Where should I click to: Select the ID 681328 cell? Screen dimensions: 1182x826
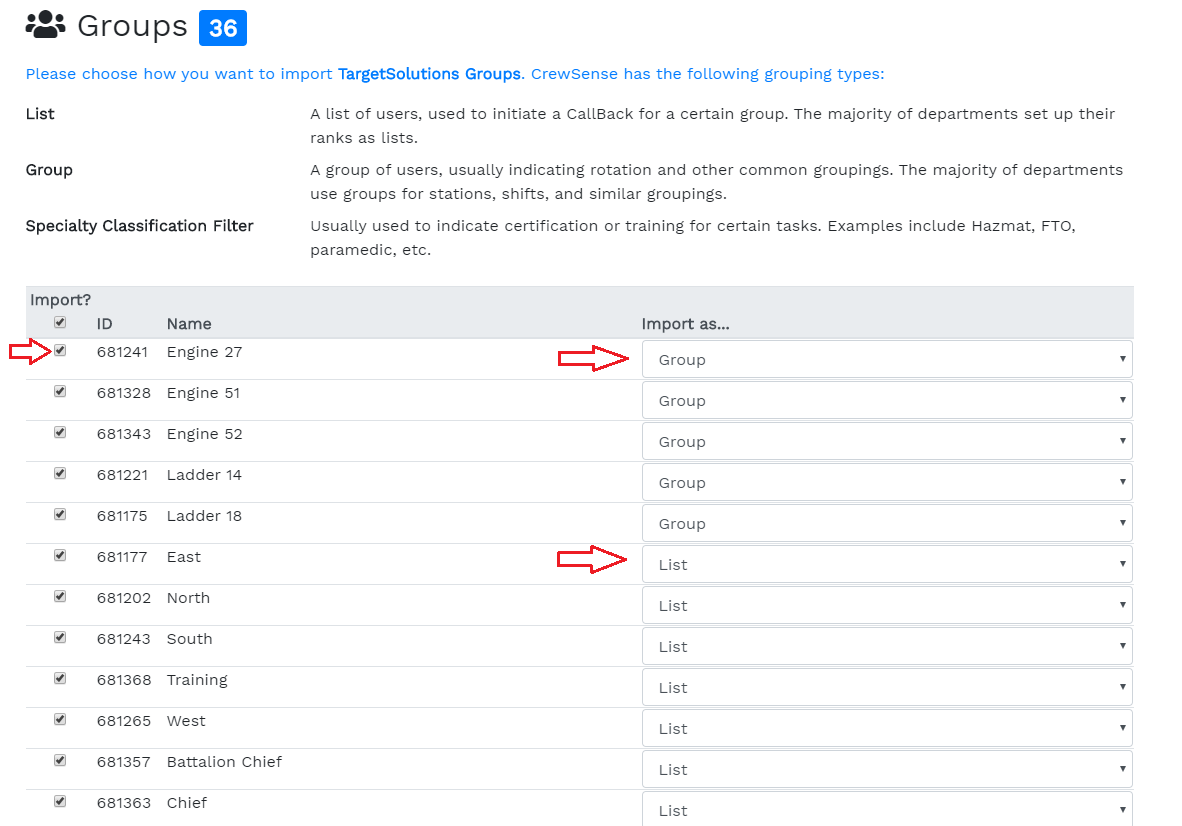click(124, 393)
